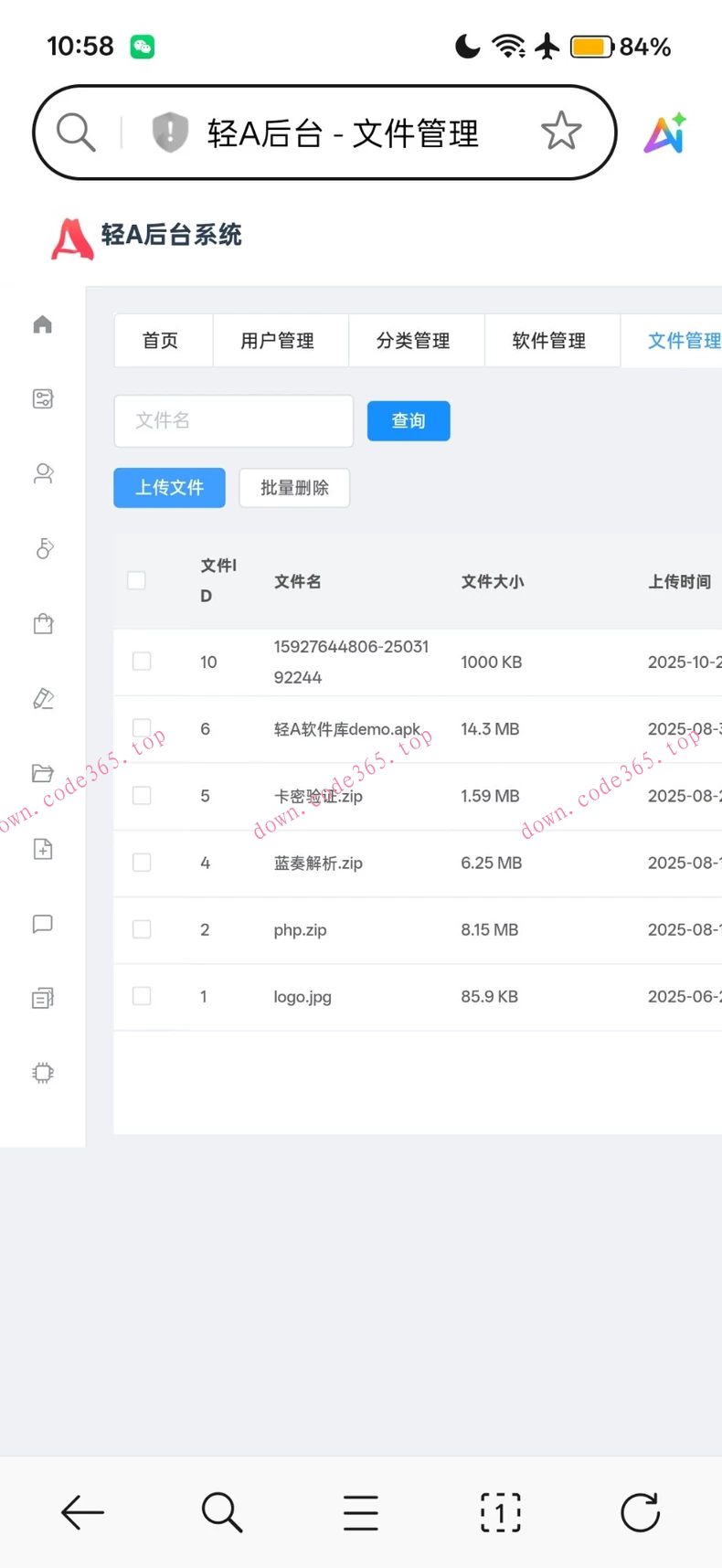The image size is (722, 1568).
Task: Open the settings-sliders sidebar icon
Action: (x=43, y=398)
